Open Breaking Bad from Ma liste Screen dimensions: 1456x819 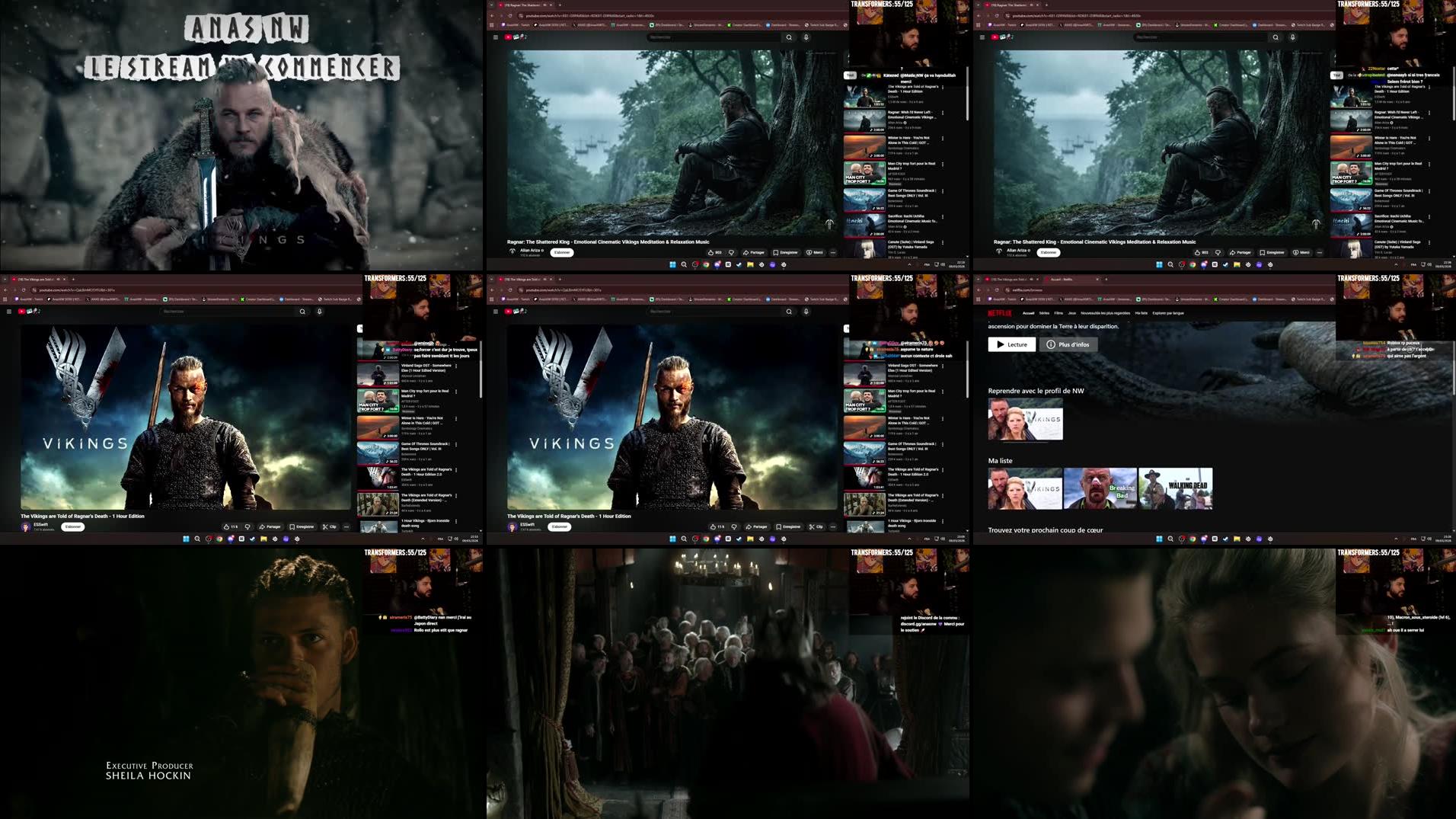[1100, 488]
